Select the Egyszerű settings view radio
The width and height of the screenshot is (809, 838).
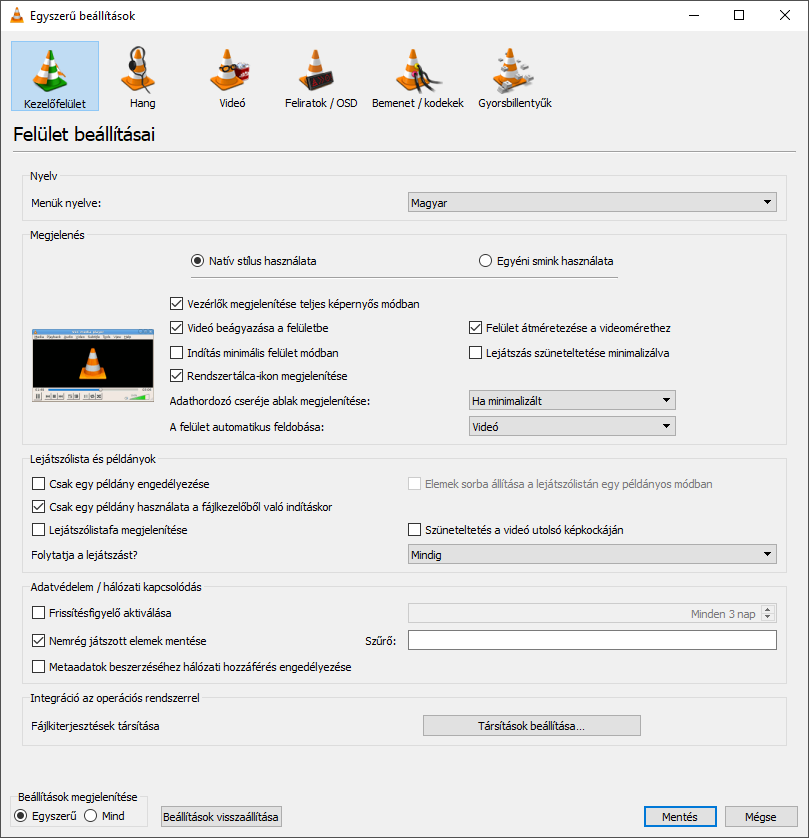[x=21, y=816]
